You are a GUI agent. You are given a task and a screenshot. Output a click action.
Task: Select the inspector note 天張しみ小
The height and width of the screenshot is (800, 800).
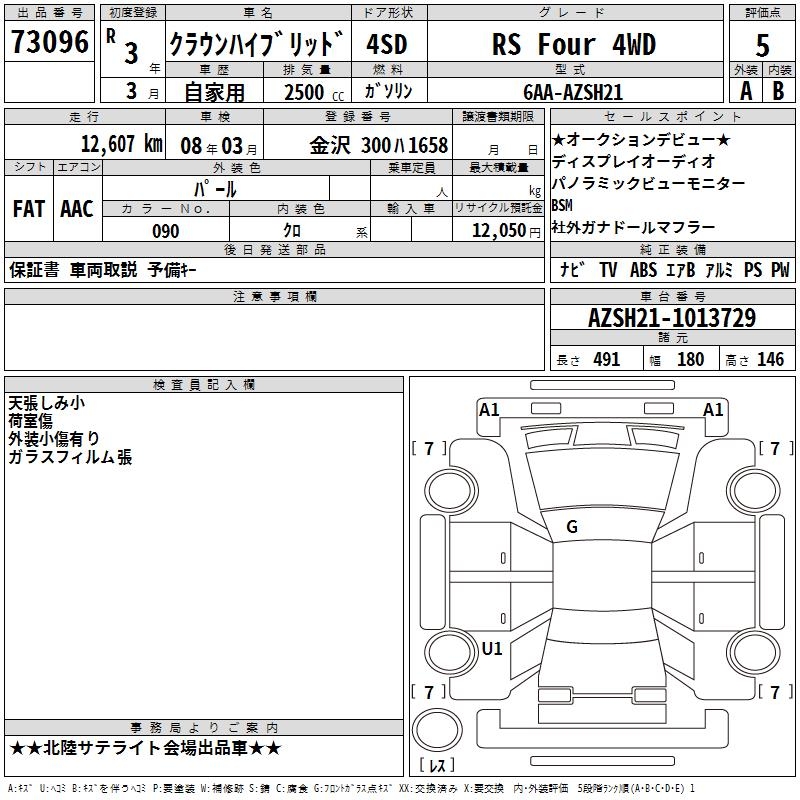coord(46,403)
